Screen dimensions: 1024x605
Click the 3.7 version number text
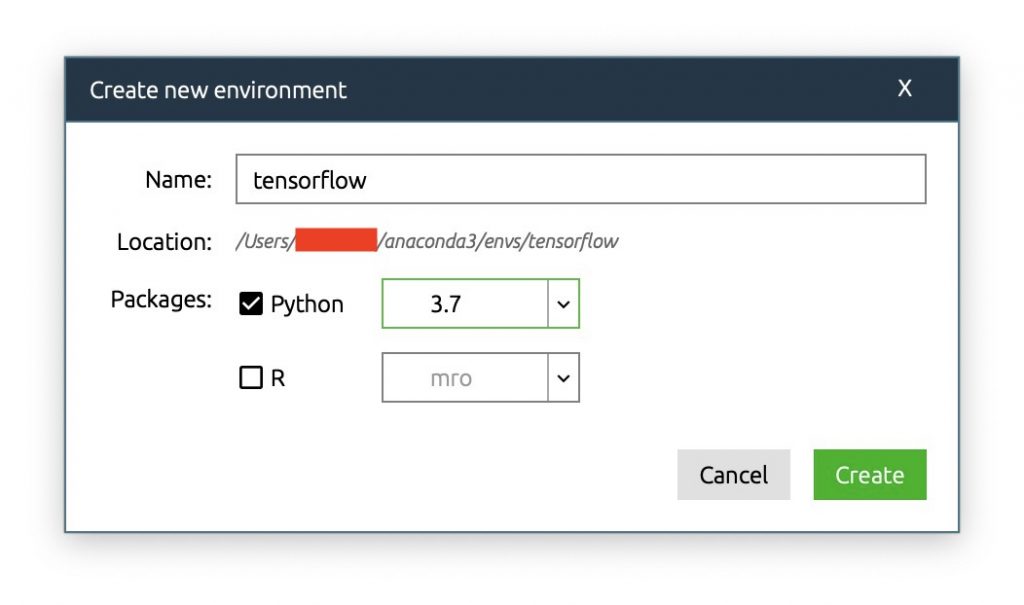[x=445, y=304]
